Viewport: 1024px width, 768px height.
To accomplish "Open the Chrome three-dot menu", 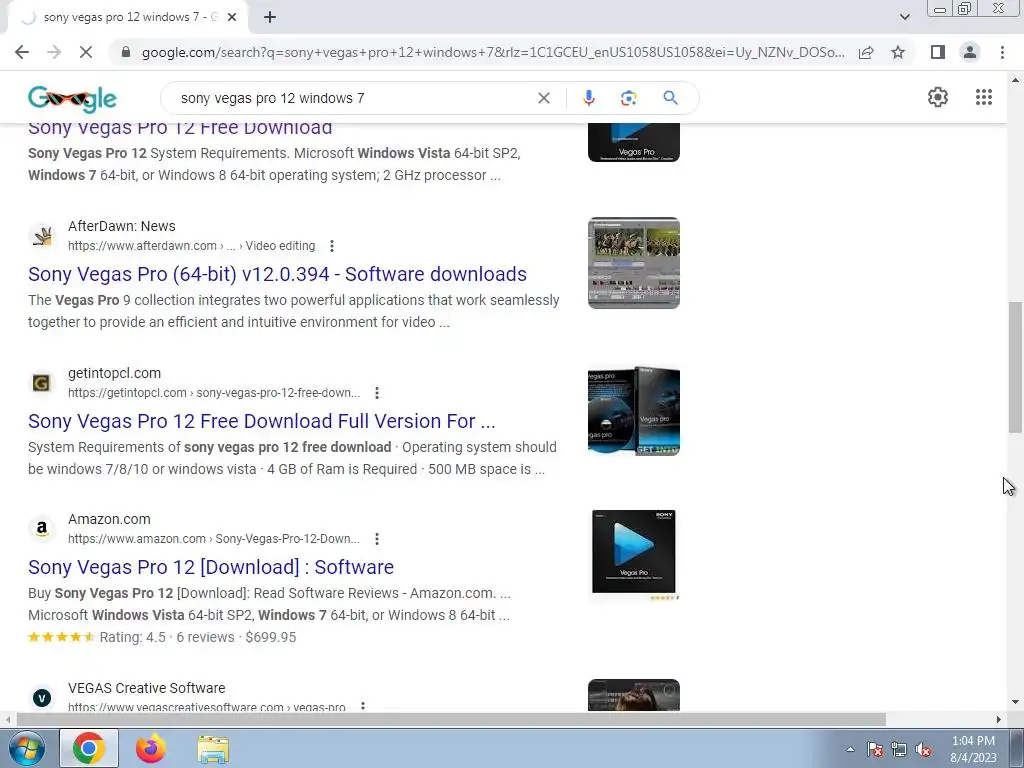I will tap(1002, 52).
